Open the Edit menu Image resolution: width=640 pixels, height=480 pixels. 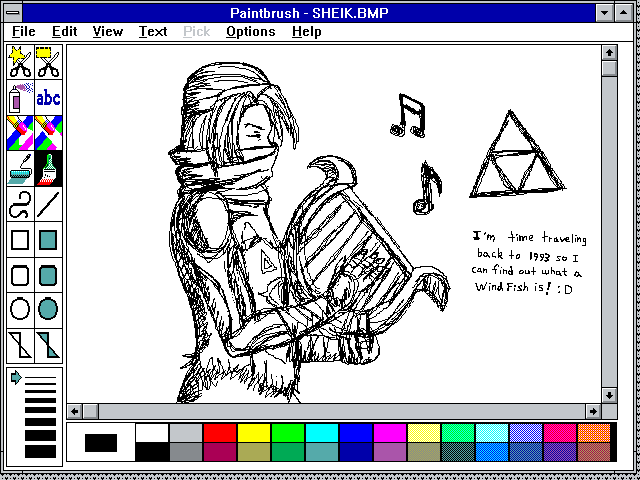[x=64, y=31]
